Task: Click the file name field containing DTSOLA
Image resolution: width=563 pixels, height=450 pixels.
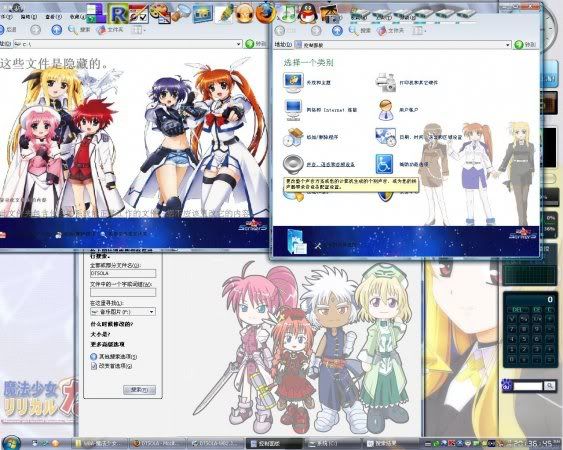Action: tap(123, 273)
